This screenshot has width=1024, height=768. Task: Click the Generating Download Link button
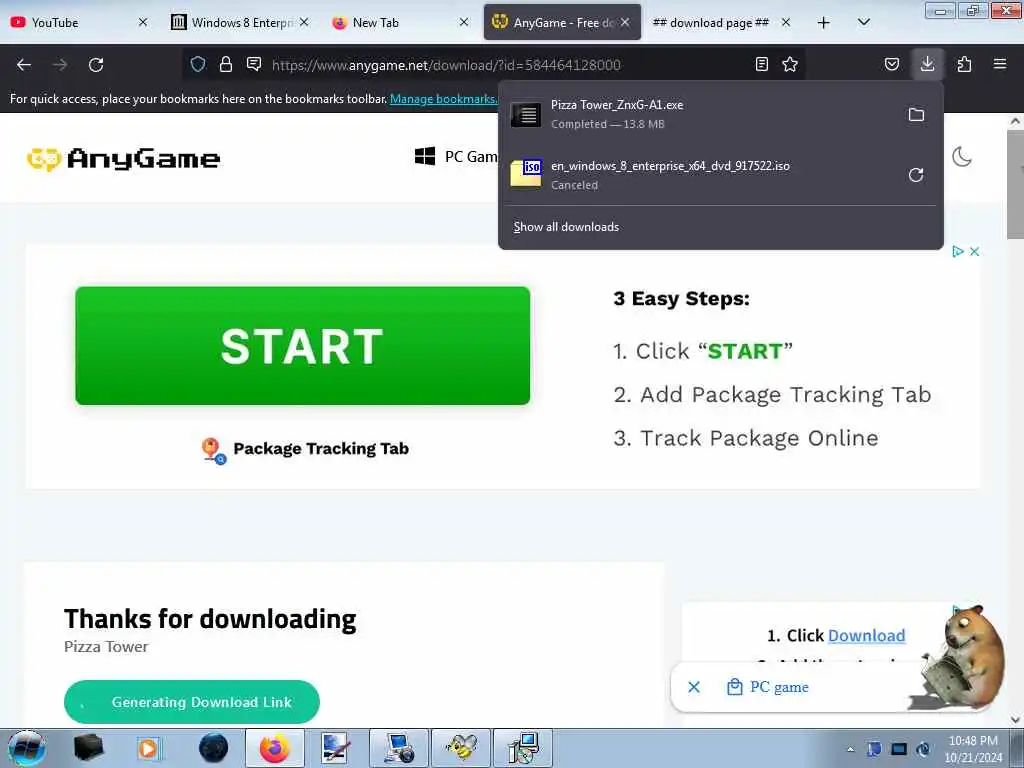pyautogui.click(x=191, y=701)
